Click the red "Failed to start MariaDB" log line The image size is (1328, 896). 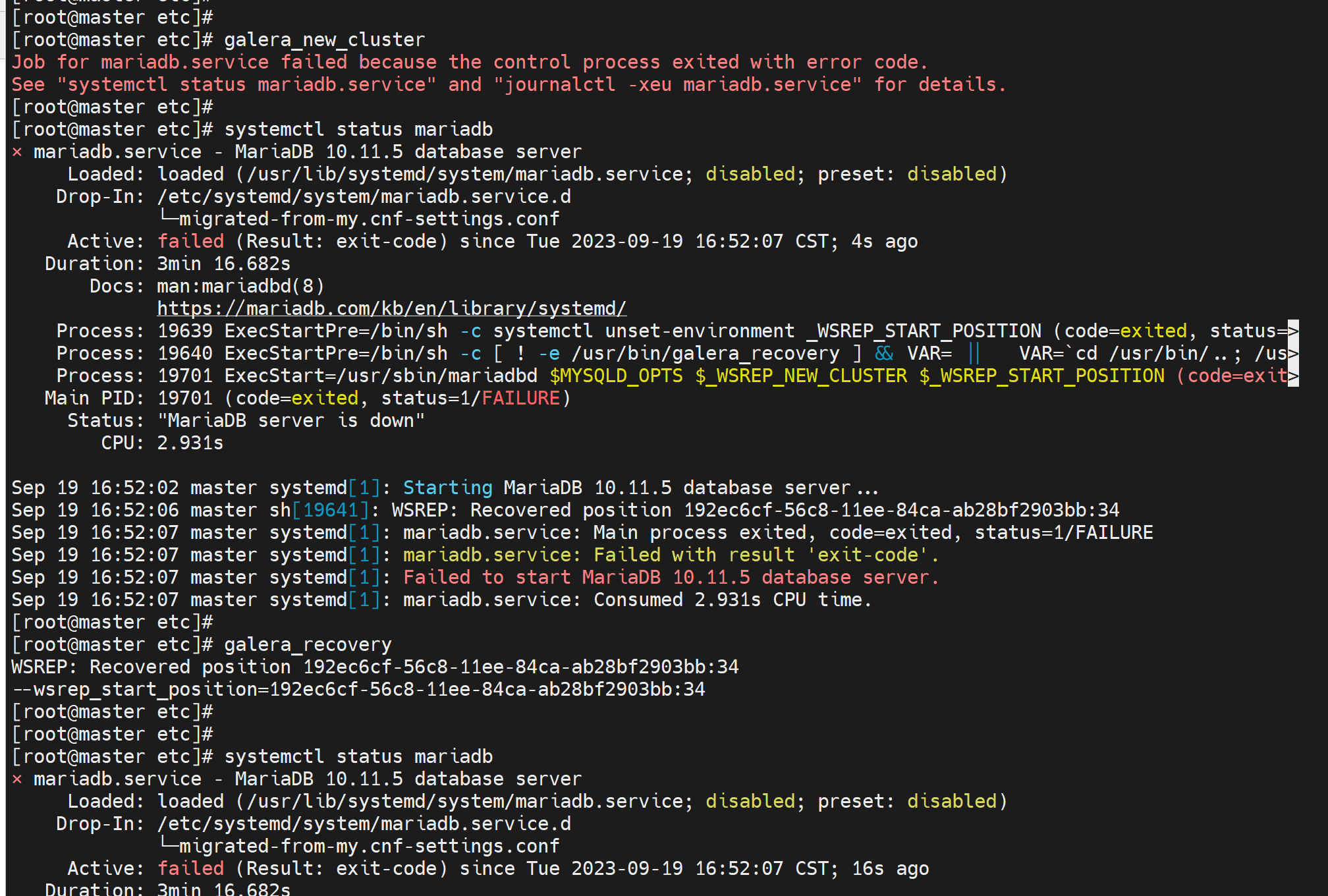click(x=670, y=577)
